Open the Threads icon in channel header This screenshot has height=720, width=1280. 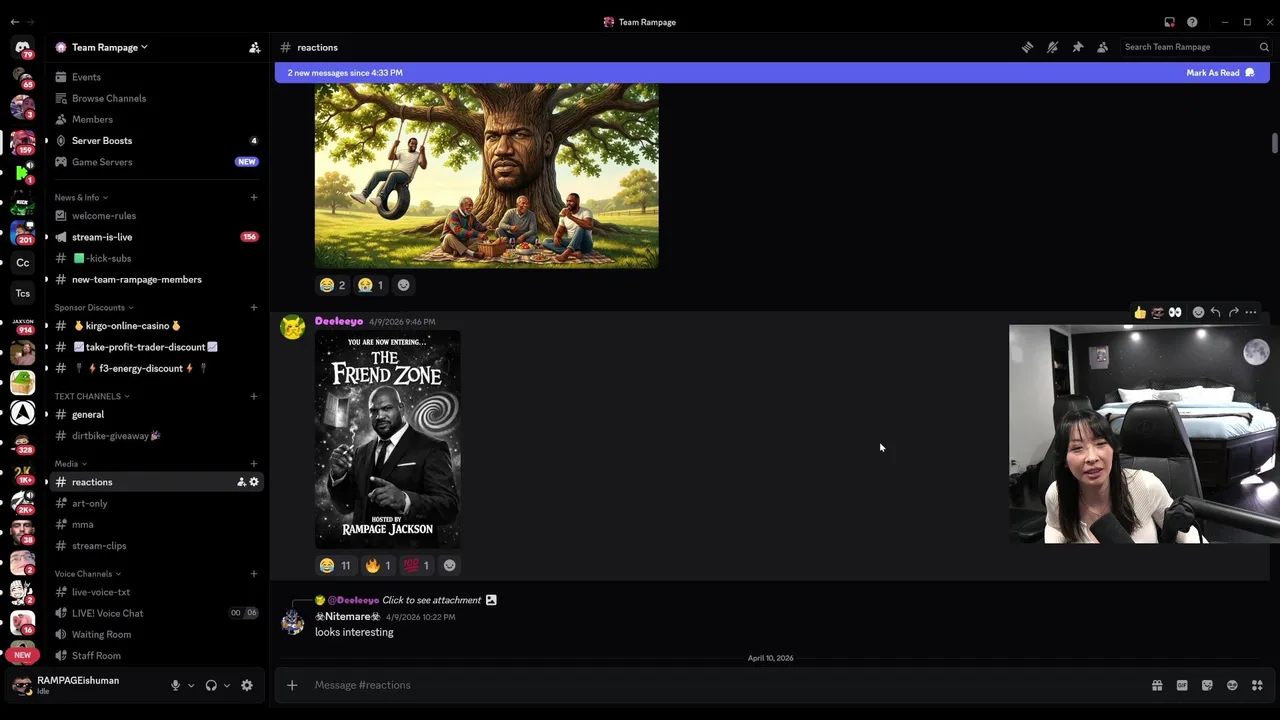1027,47
